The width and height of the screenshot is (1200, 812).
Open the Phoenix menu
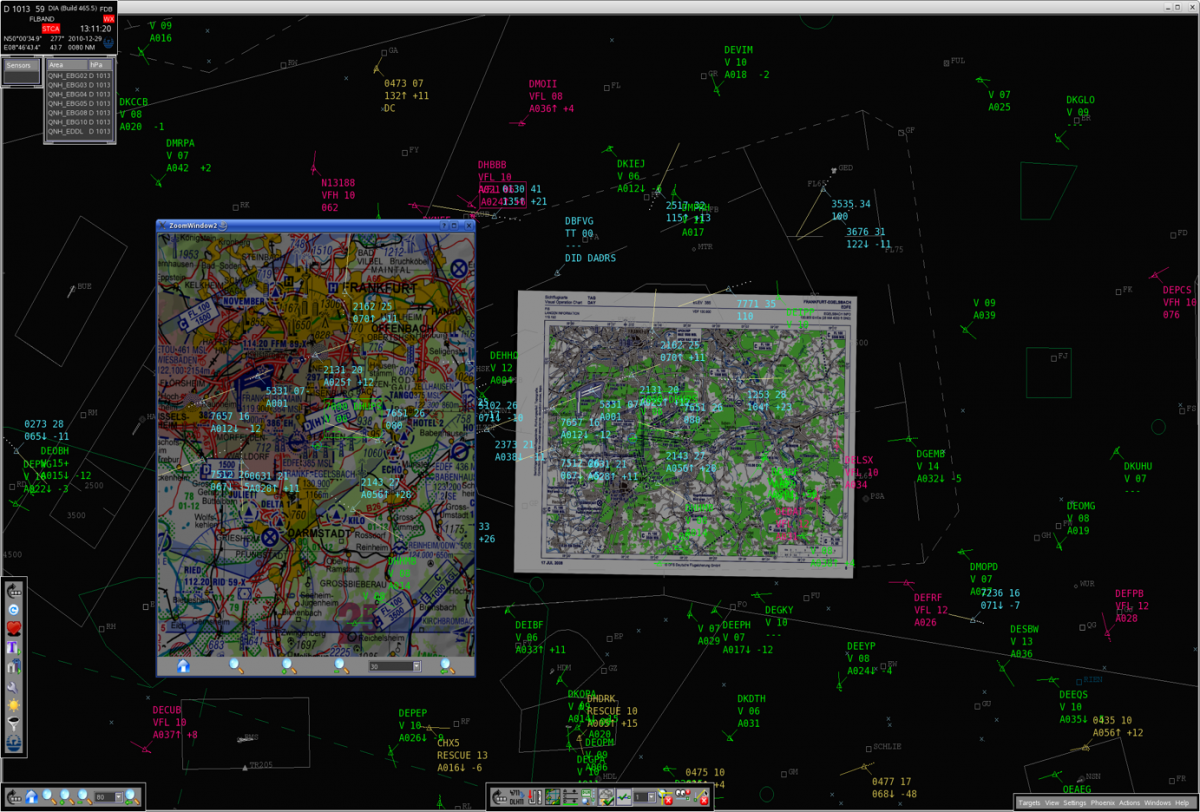[1102, 803]
